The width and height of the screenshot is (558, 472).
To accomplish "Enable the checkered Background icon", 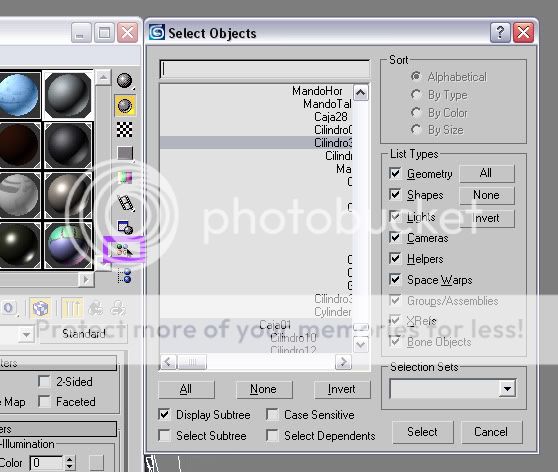I will pyautogui.click(x=125, y=129).
